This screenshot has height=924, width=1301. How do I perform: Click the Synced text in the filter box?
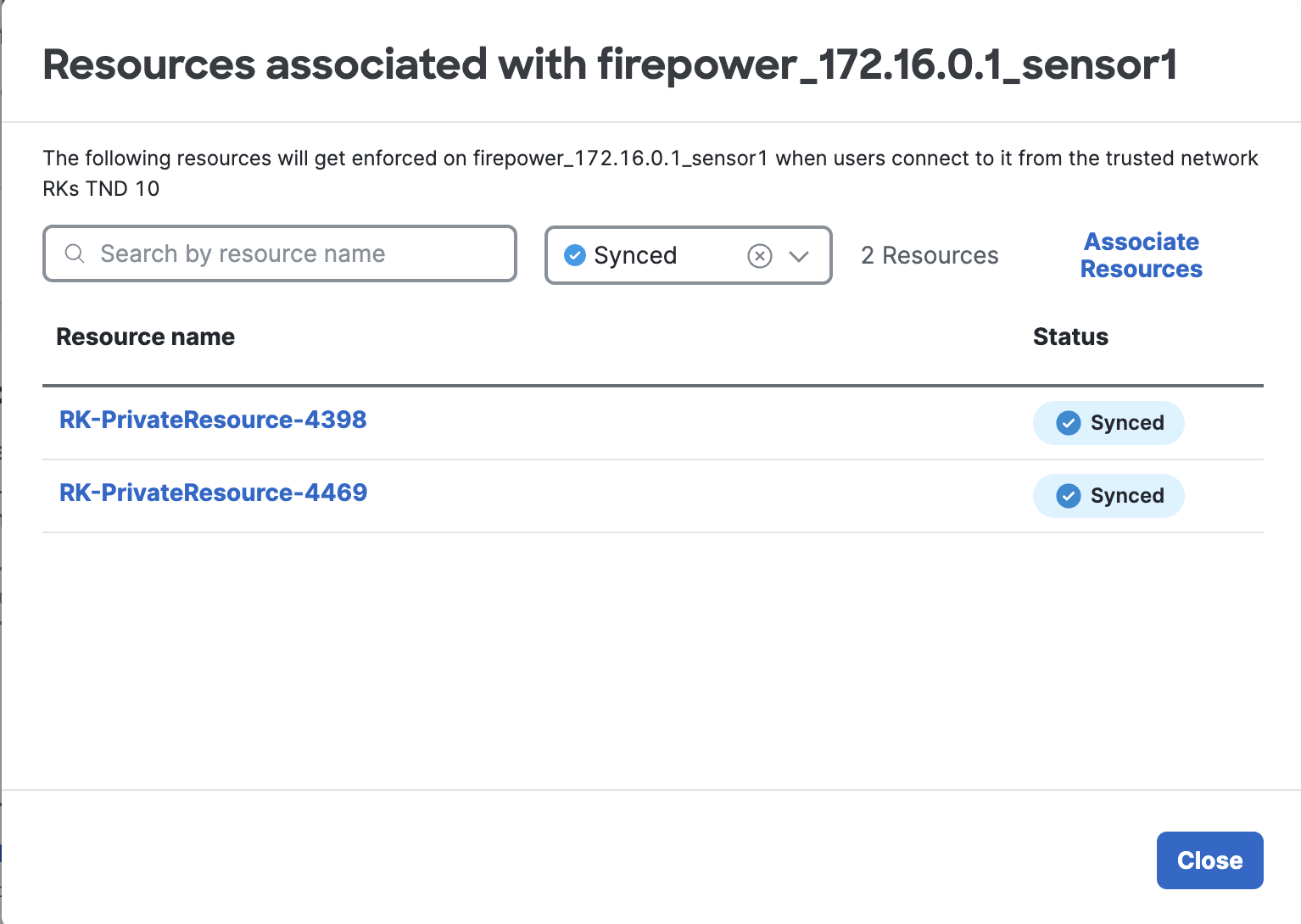[635, 255]
